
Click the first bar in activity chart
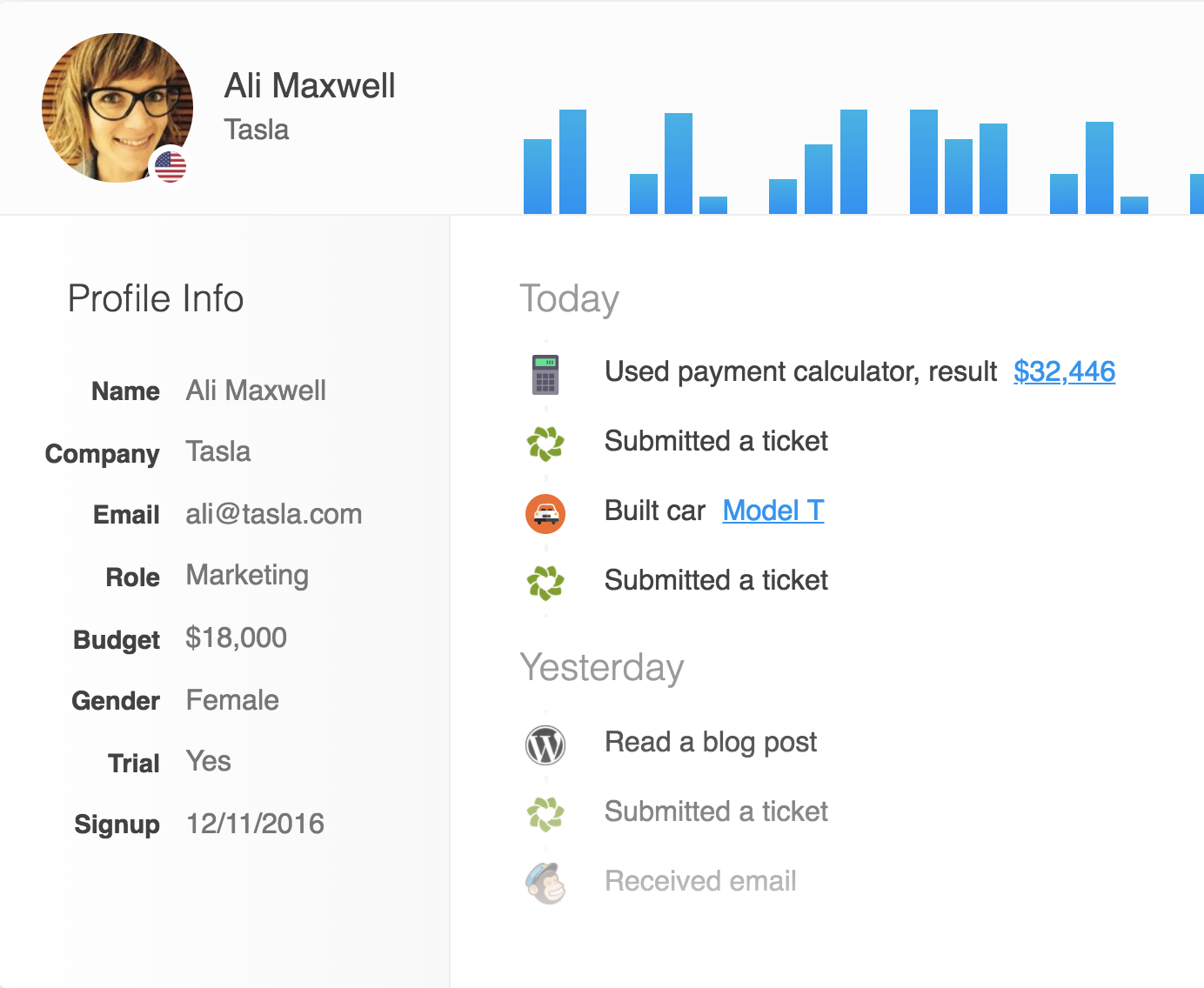[537, 177]
